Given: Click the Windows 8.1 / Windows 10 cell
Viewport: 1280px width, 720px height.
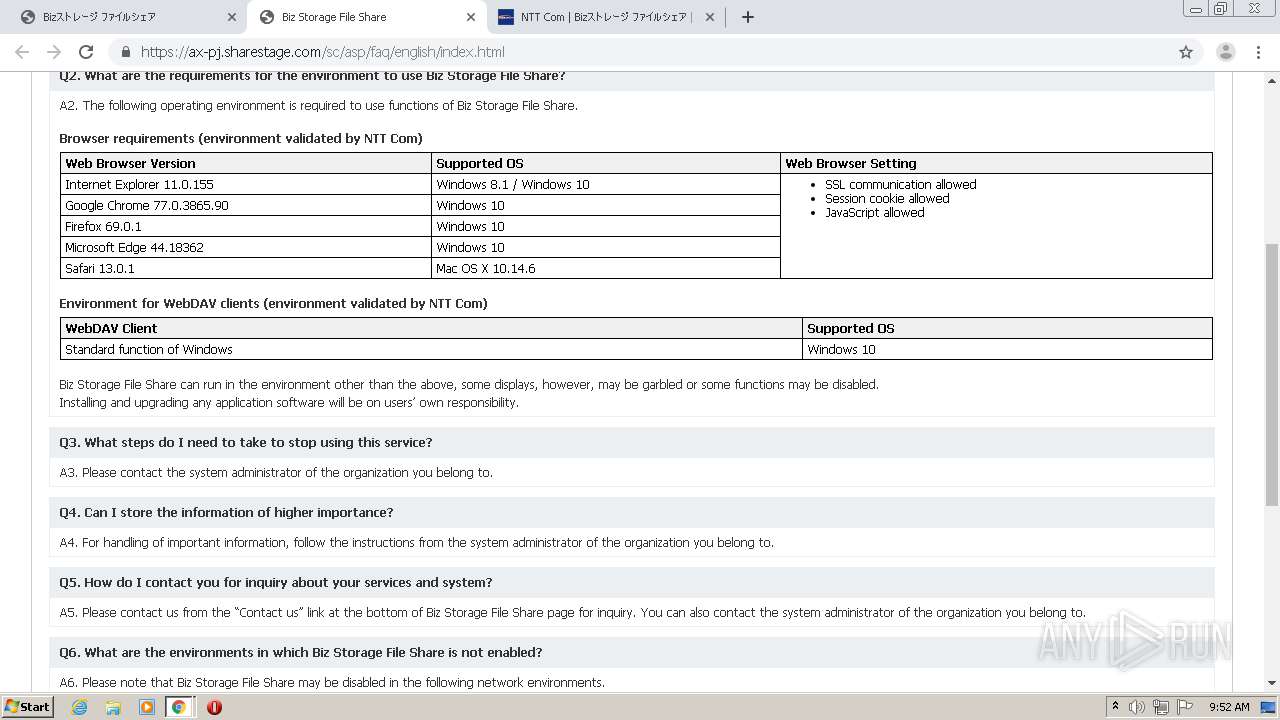Looking at the screenshot, I should 606,184.
